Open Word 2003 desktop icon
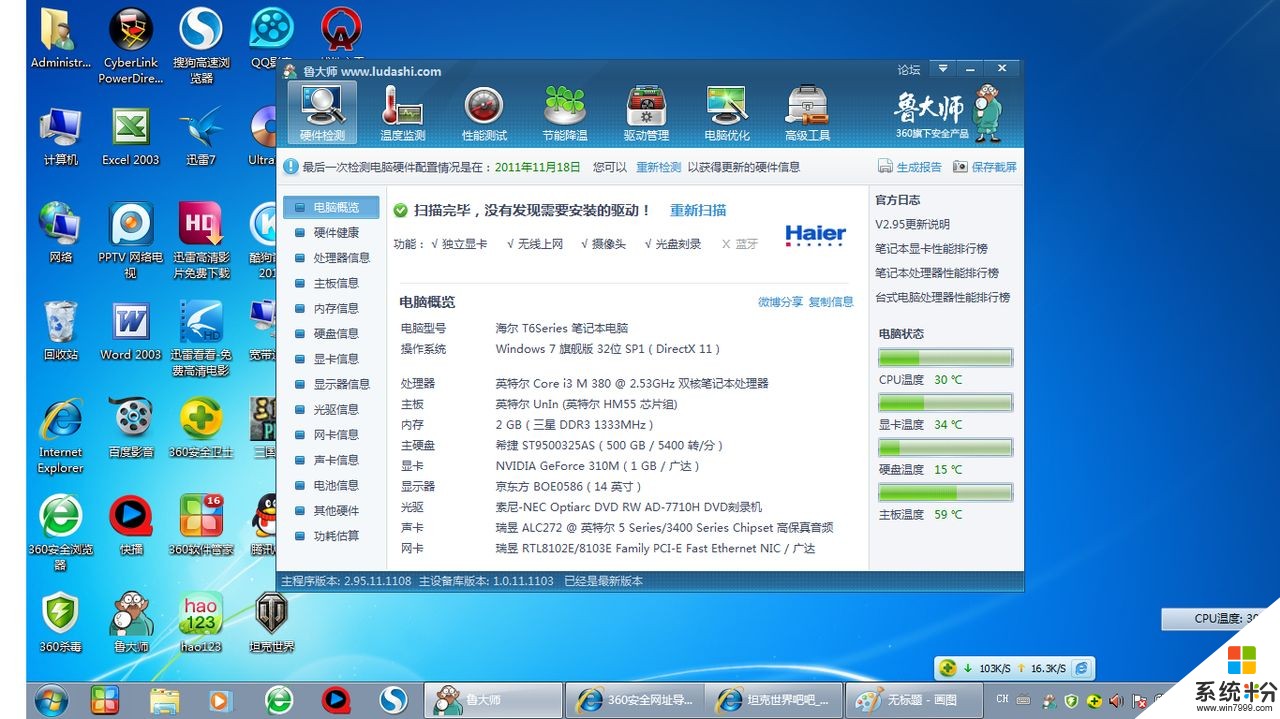Screen dimensions: 1280x719 point(130,332)
